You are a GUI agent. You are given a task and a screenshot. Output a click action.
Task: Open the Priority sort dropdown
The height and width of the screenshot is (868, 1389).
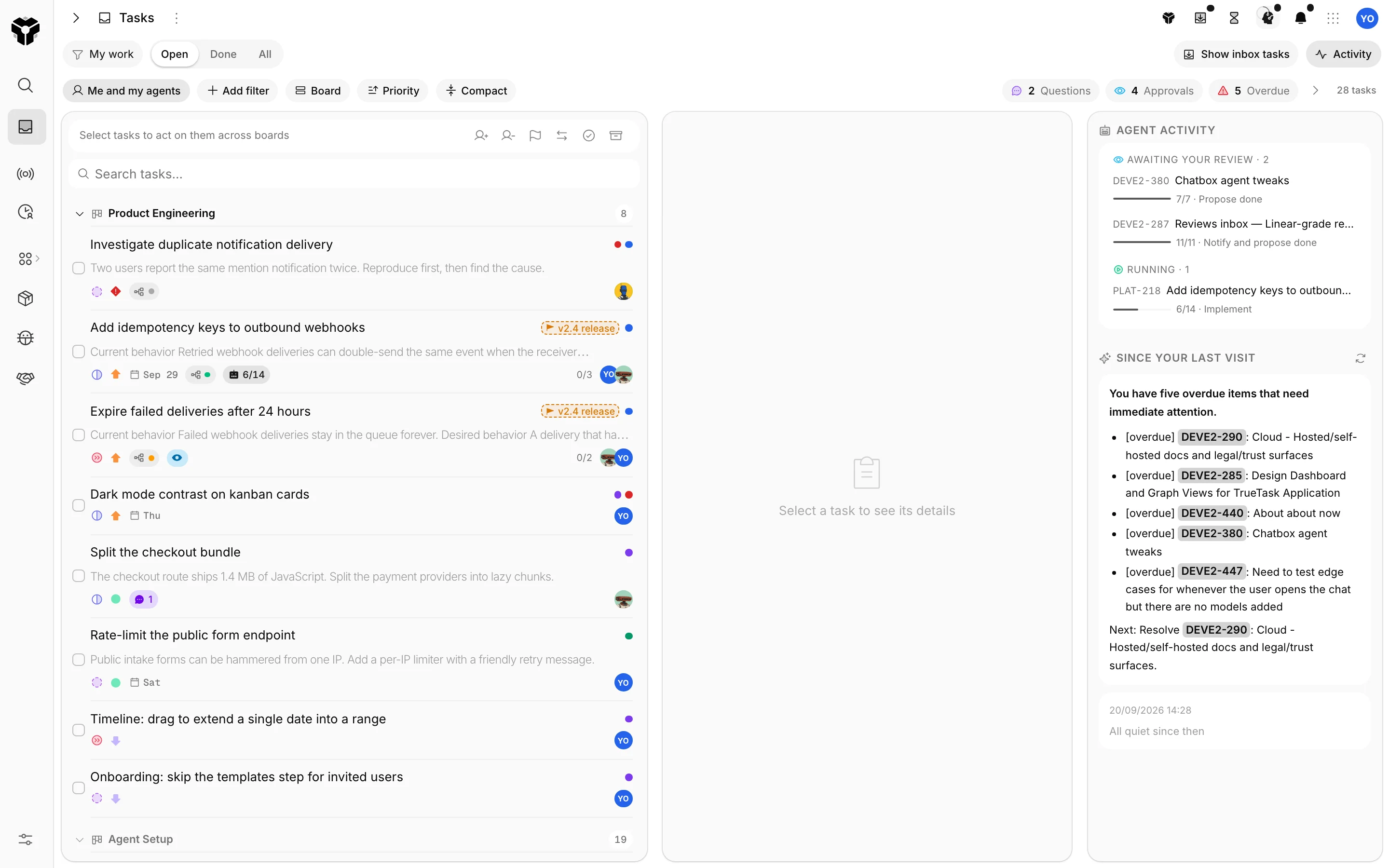click(x=393, y=91)
